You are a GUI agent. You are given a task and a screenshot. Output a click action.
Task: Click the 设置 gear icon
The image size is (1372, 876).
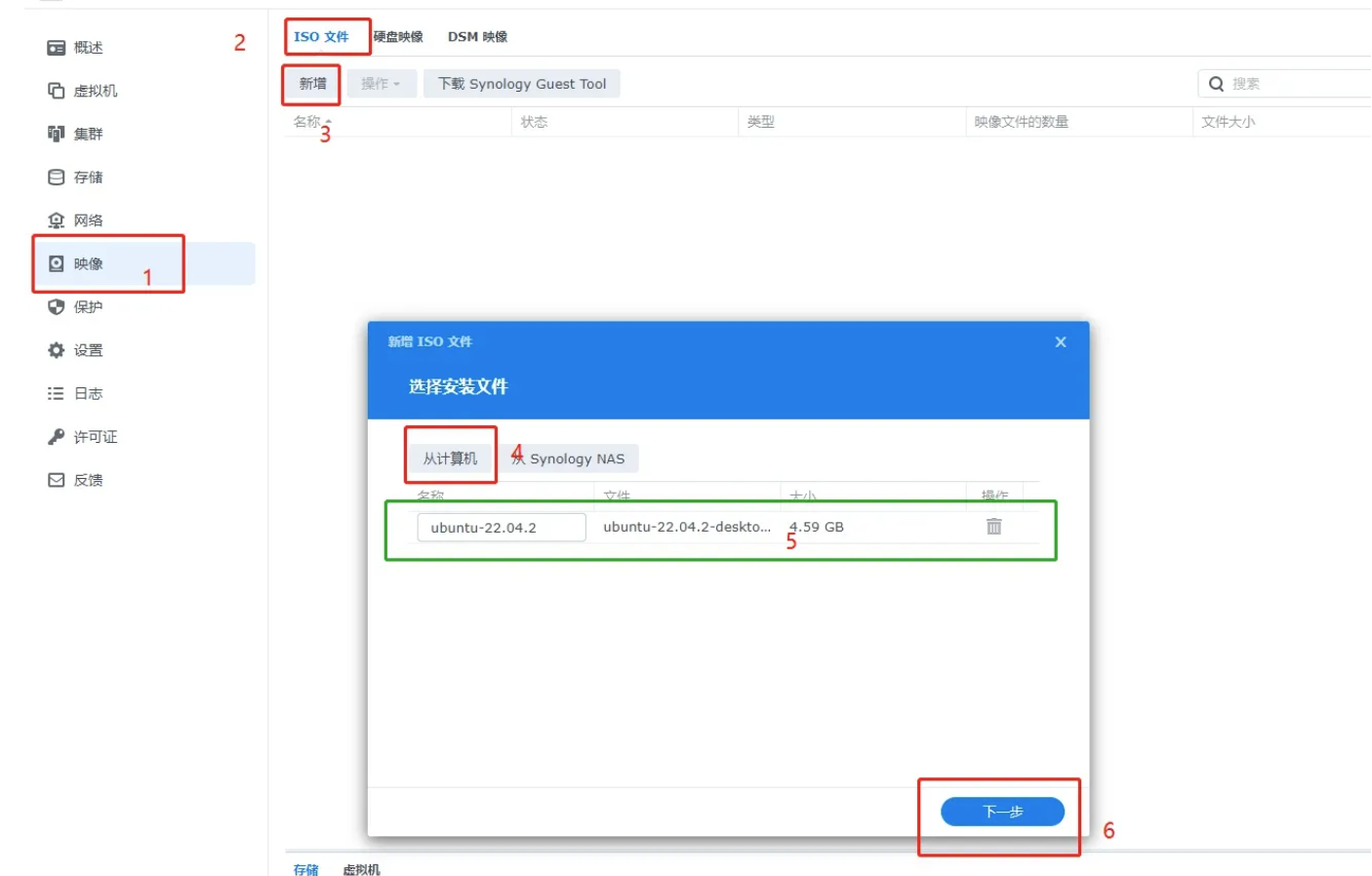[57, 350]
